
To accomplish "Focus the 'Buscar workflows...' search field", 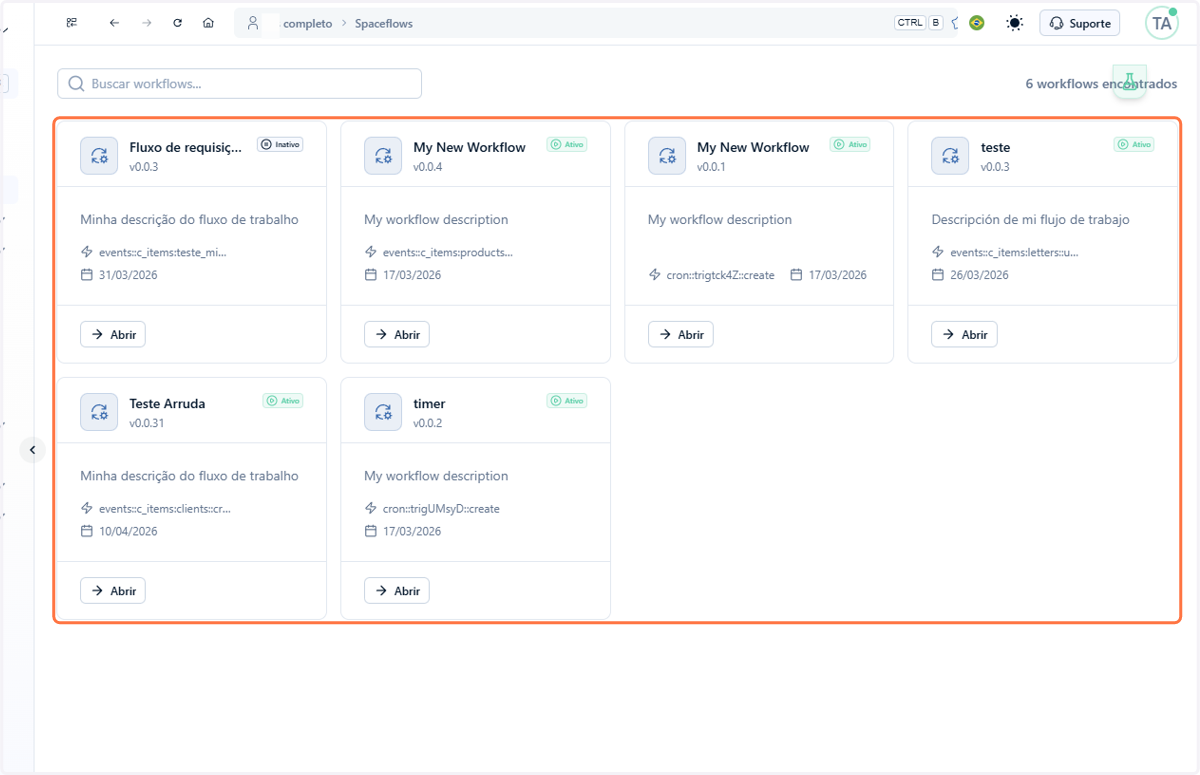I will click(240, 84).
